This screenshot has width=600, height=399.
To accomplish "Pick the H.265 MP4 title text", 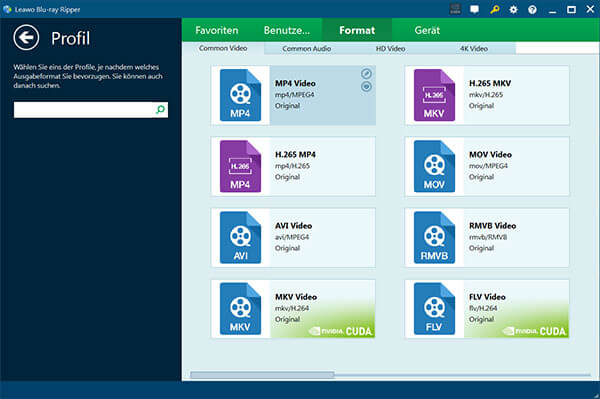I will tap(295, 155).
